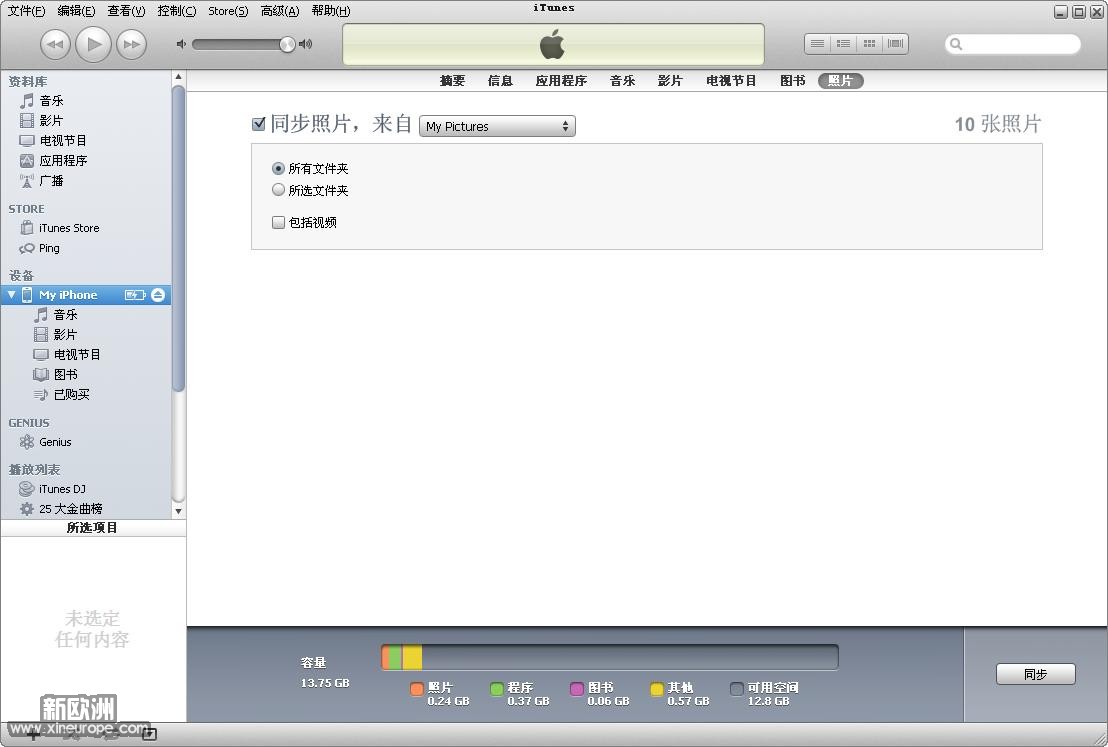
Task: Click the green 程序 capacity legend swatch
Action: (x=497, y=688)
